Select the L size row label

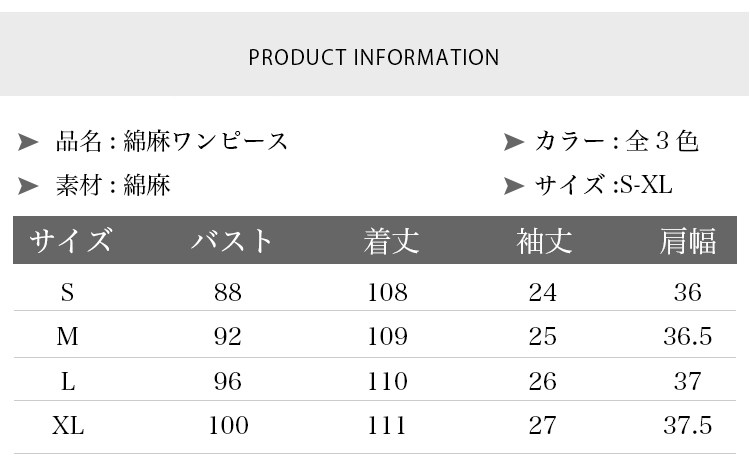click(x=68, y=381)
